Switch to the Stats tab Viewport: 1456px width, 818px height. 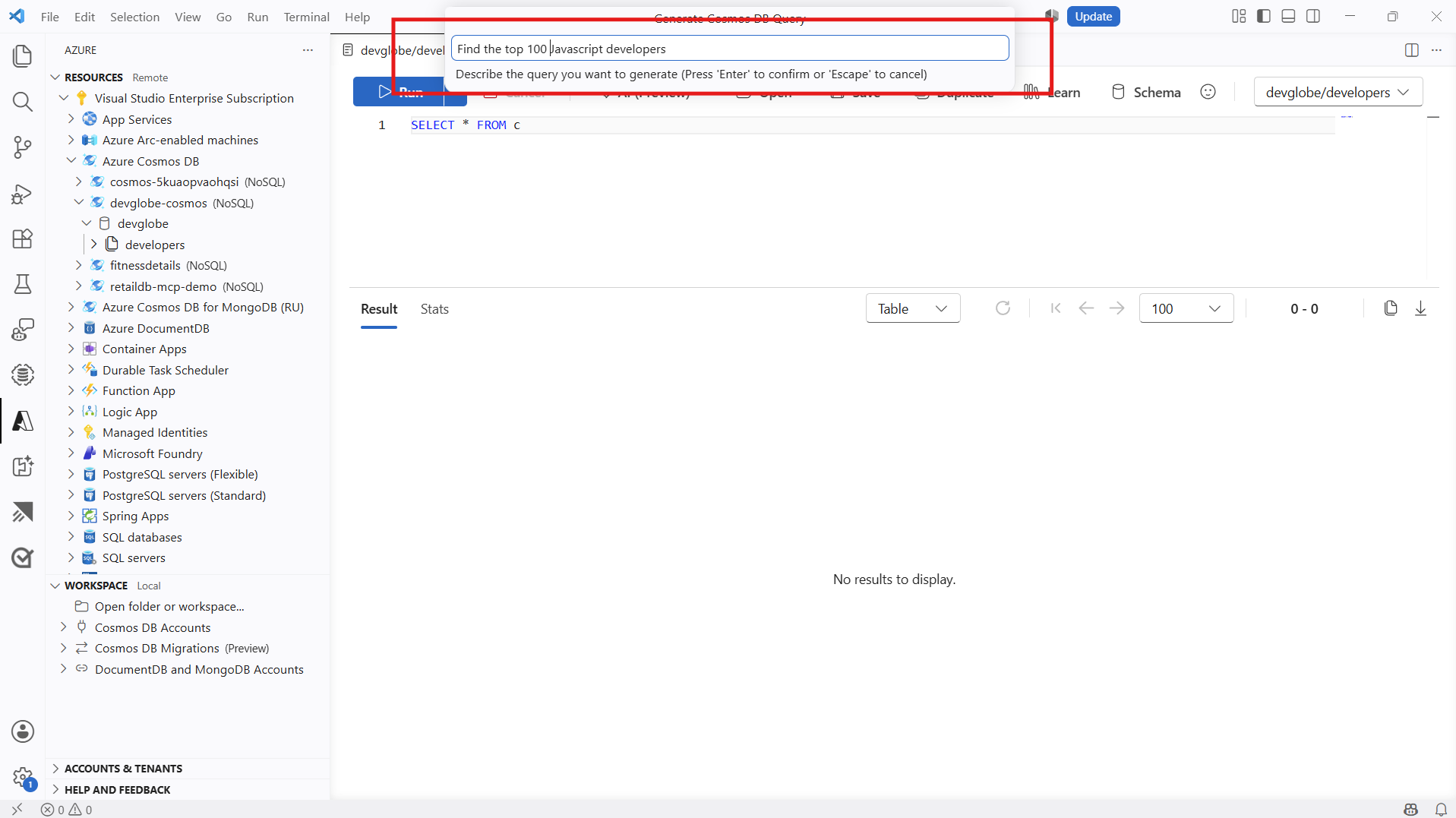(434, 309)
